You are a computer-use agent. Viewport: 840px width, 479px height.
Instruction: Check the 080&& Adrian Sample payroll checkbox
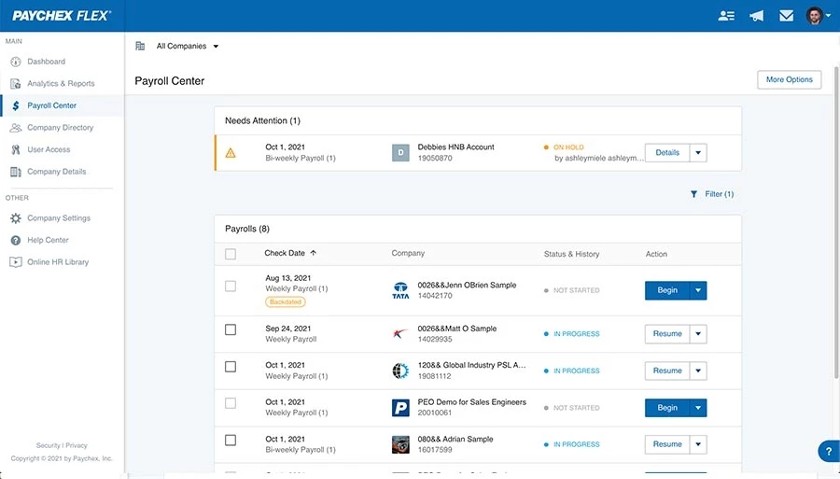pyautogui.click(x=230, y=440)
